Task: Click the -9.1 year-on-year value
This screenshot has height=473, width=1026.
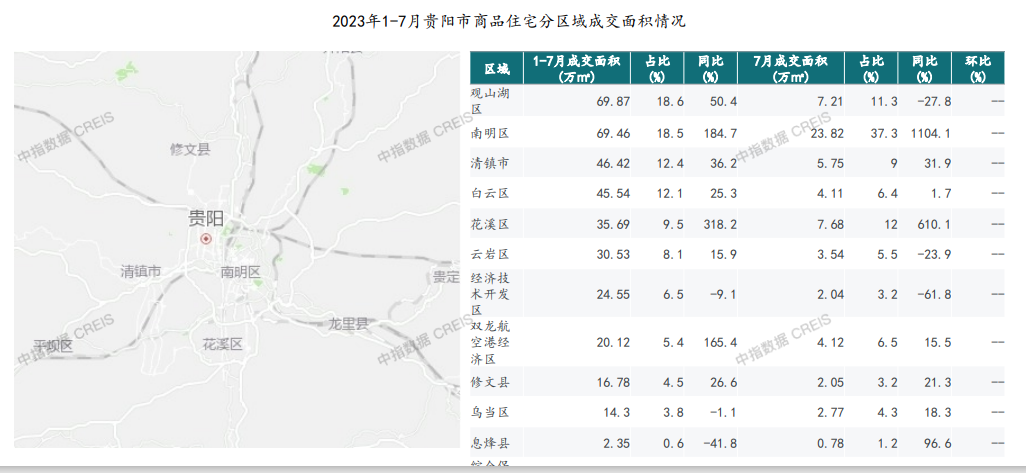Action: click(x=722, y=294)
